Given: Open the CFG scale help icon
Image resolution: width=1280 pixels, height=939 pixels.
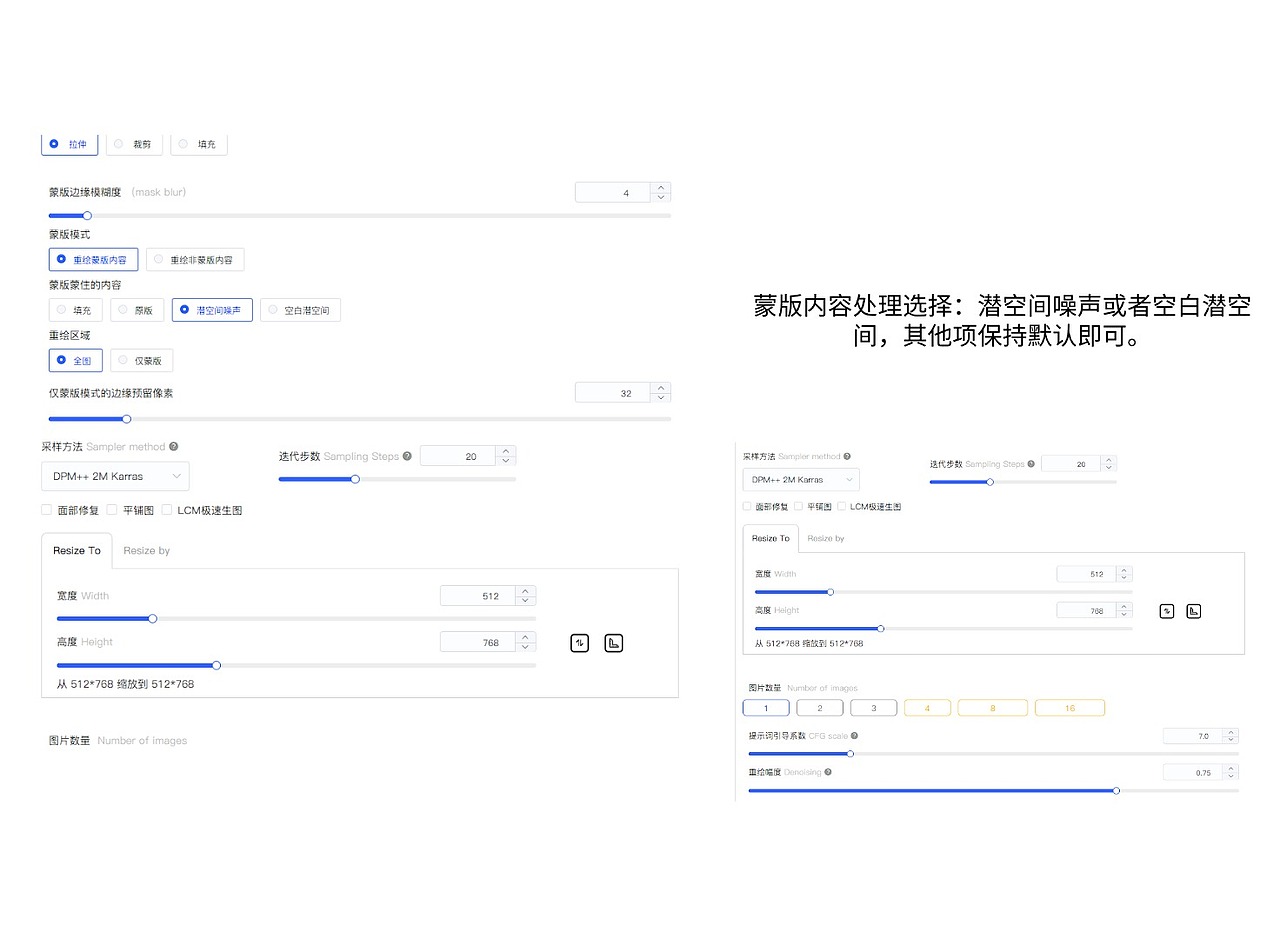Looking at the screenshot, I should tap(854, 736).
